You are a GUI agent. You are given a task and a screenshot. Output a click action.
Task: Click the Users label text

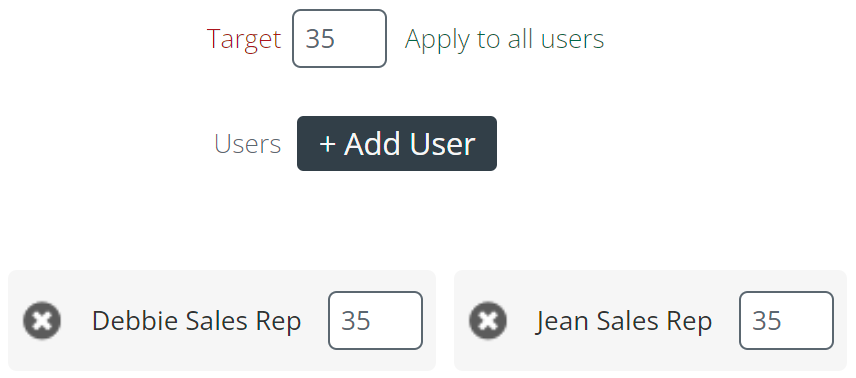click(x=248, y=144)
